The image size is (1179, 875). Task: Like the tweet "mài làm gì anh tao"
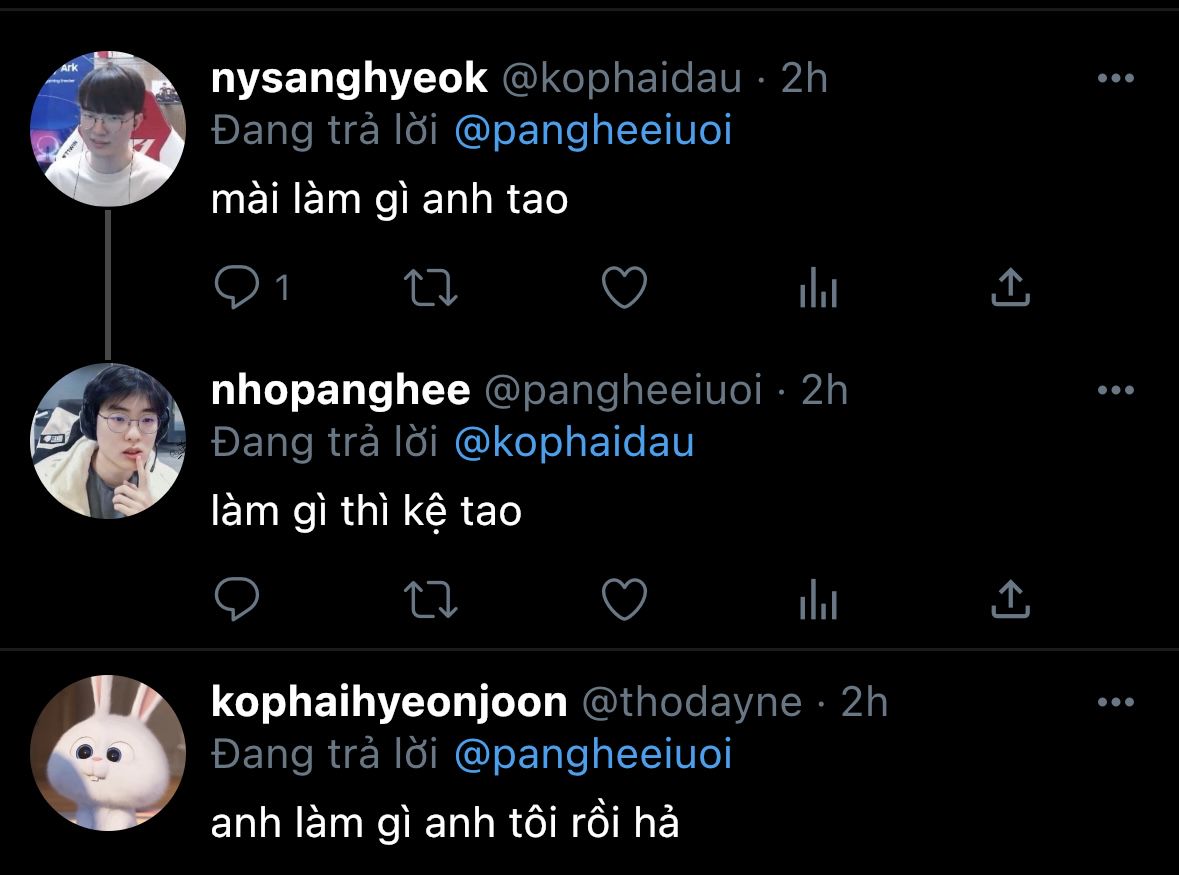(624, 287)
